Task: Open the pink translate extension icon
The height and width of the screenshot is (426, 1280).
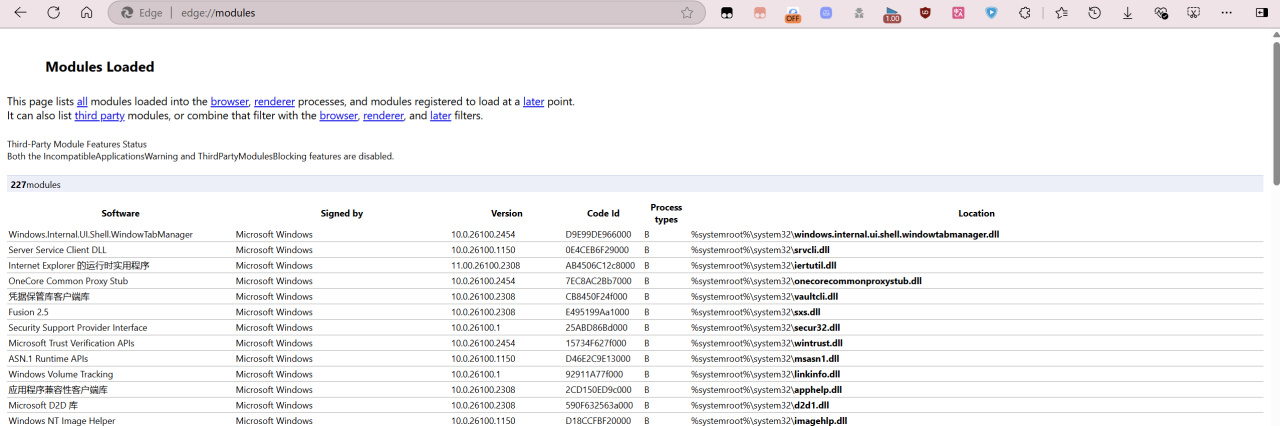Action: click(x=958, y=13)
